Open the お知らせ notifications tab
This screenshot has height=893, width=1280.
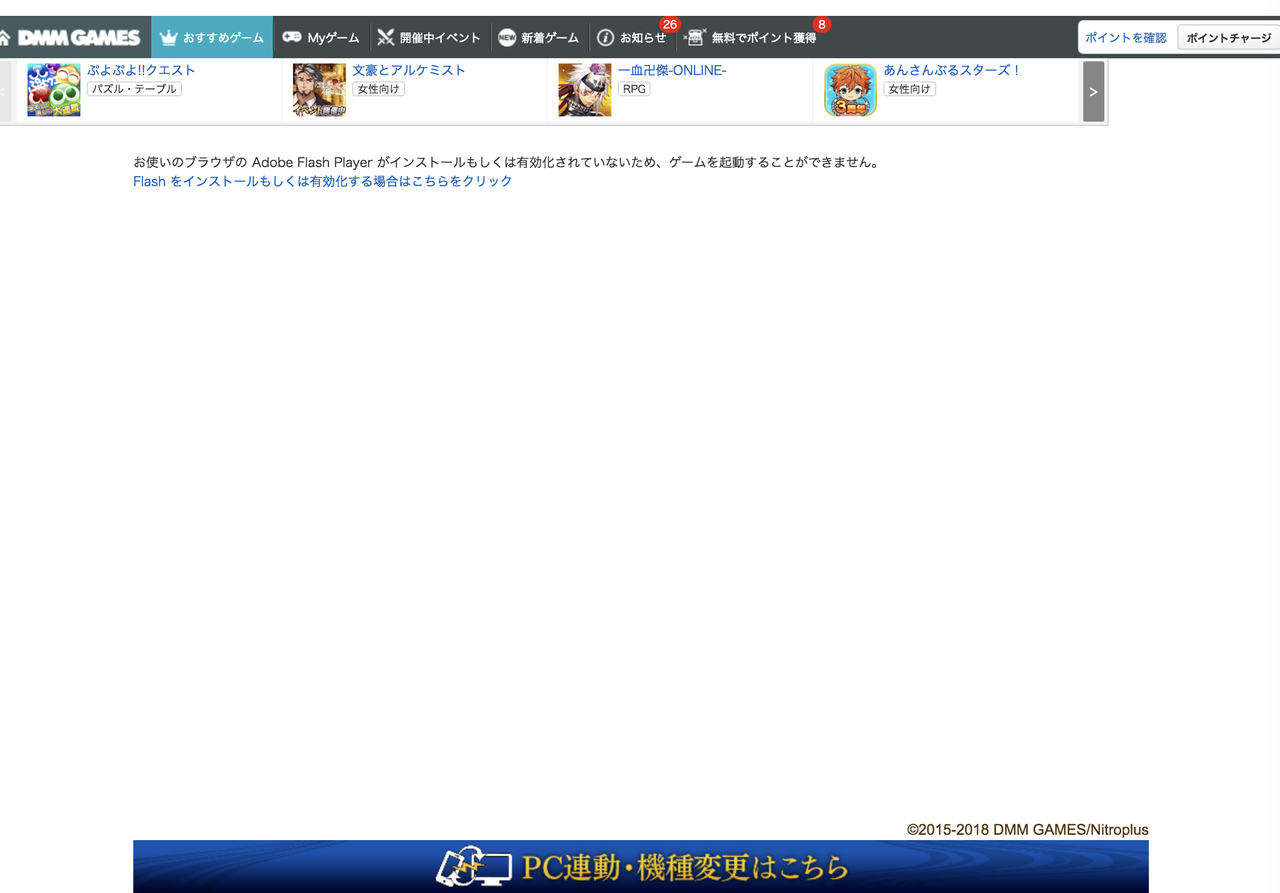click(x=633, y=37)
